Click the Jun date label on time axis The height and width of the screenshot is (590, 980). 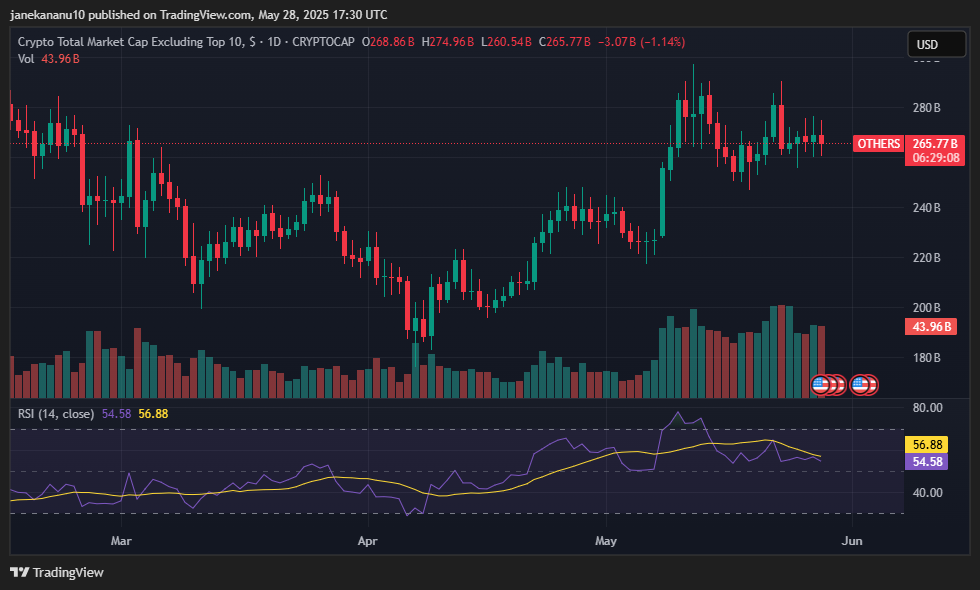pyautogui.click(x=852, y=541)
